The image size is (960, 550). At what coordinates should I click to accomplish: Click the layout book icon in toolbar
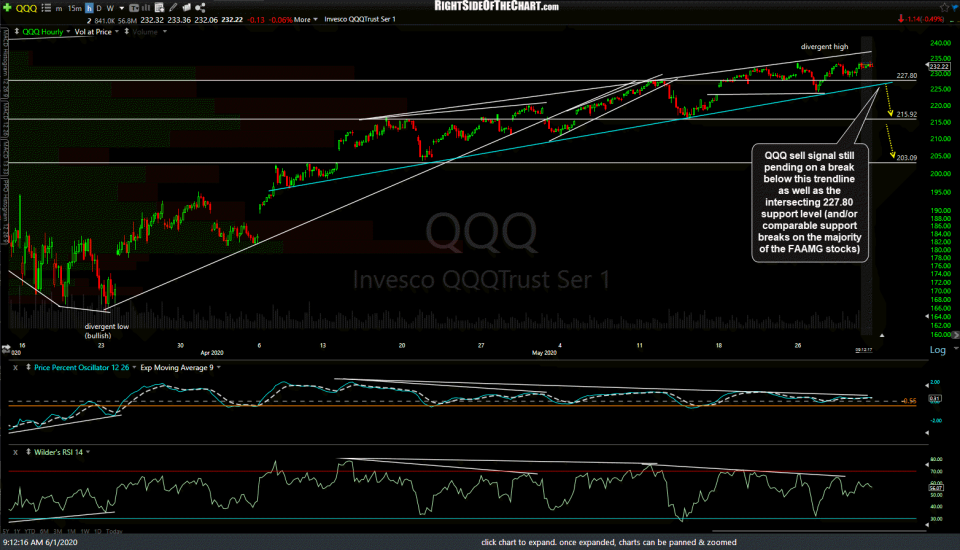coord(187,8)
